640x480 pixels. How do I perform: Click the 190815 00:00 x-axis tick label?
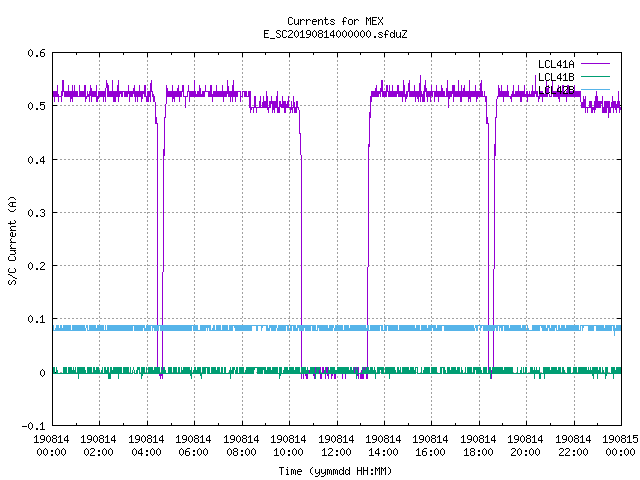pos(620,446)
